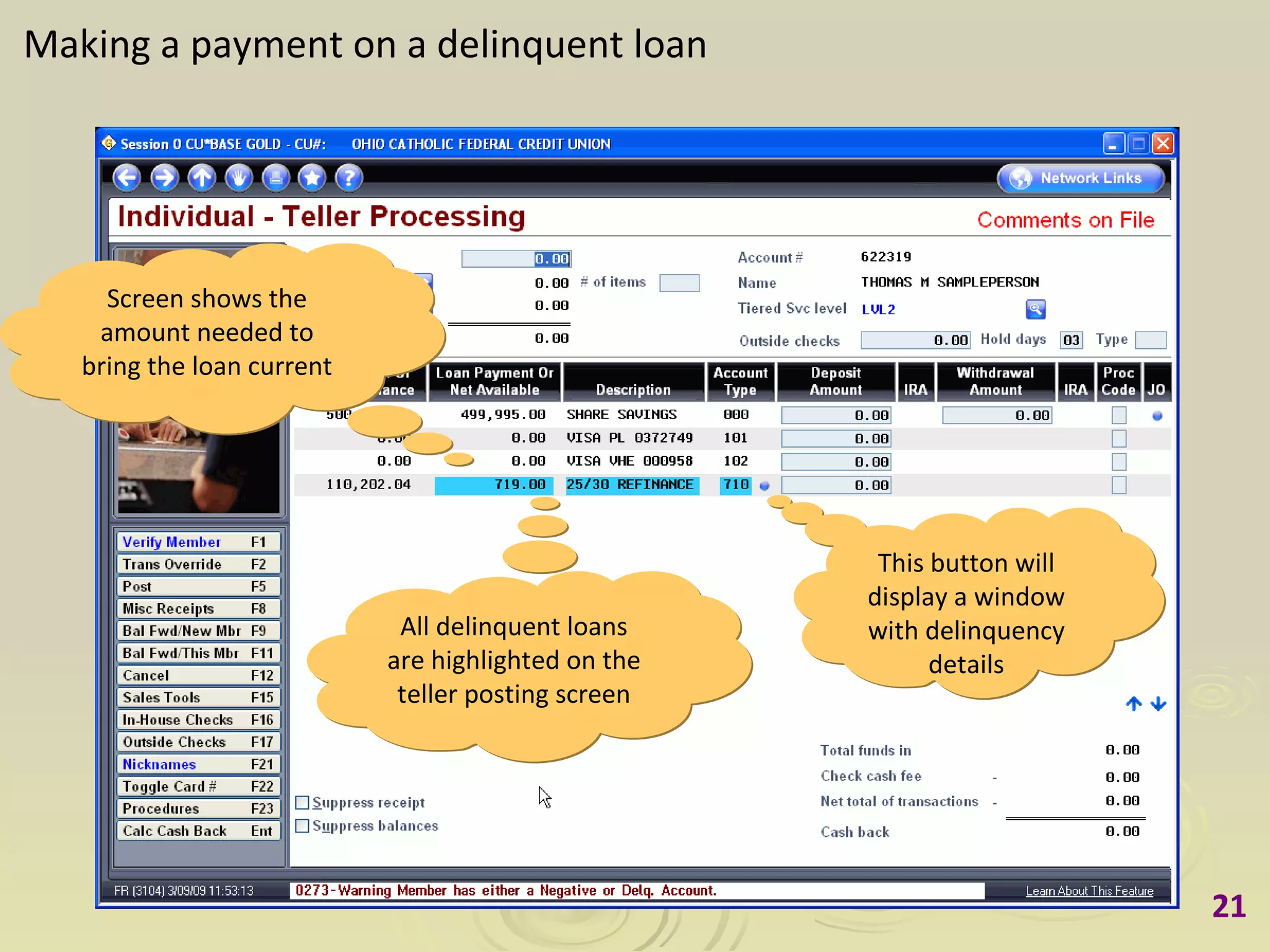The width and height of the screenshot is (1270, 952).
Task: Click the VISA VHE 000958 description
Action: click(629, 461)
